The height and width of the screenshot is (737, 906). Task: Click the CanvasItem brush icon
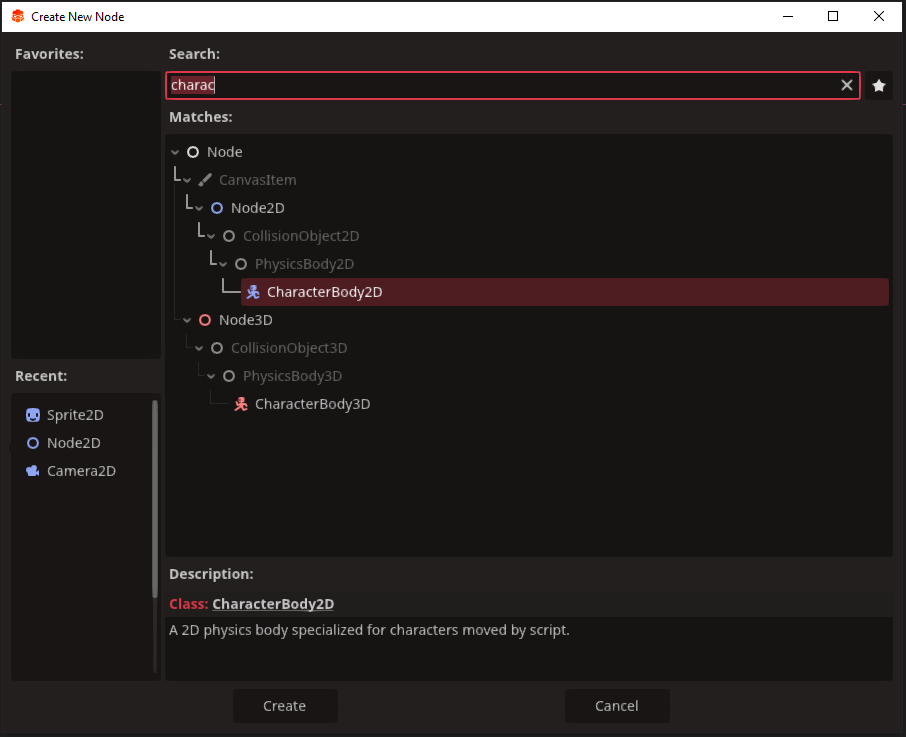tap(205, 180)
